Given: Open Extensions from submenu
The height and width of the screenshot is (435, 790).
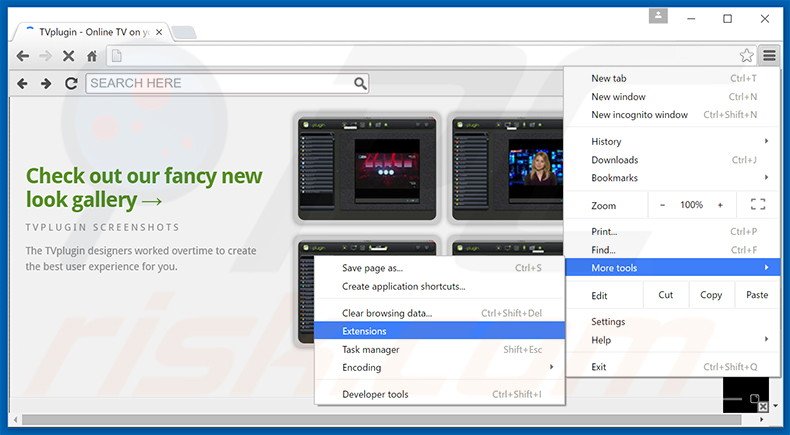Looking at the screenshot, I should click(x=440, y=331).
